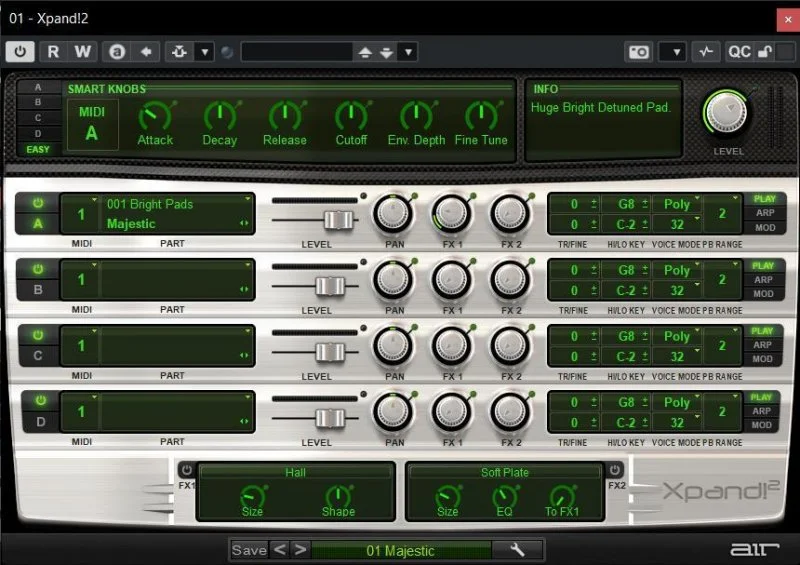
Task: Click the part A FX 2 knob
Action: tap(510, 213)
